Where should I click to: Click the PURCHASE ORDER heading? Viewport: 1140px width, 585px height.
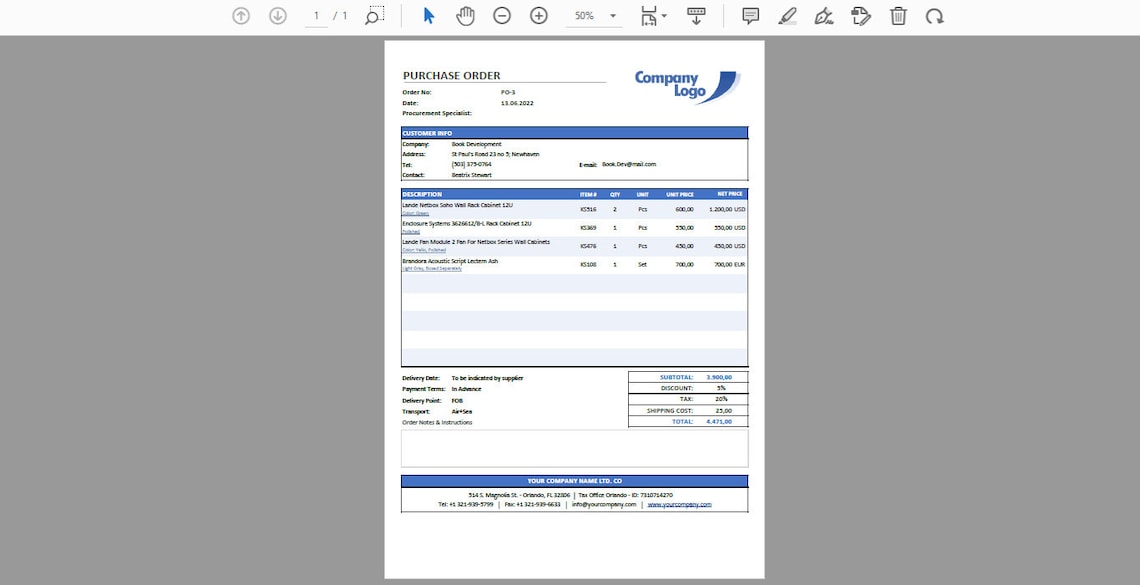coord(451,76)
